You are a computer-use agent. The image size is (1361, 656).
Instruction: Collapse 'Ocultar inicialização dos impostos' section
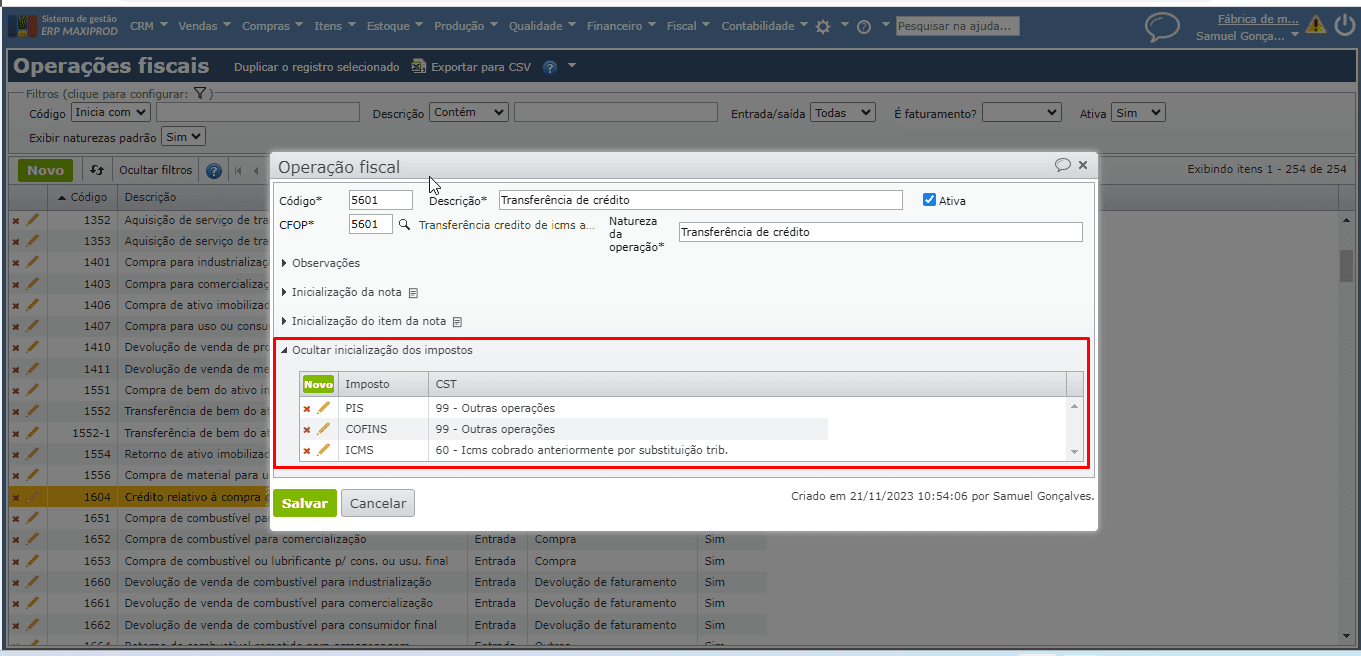click(377, 350)
